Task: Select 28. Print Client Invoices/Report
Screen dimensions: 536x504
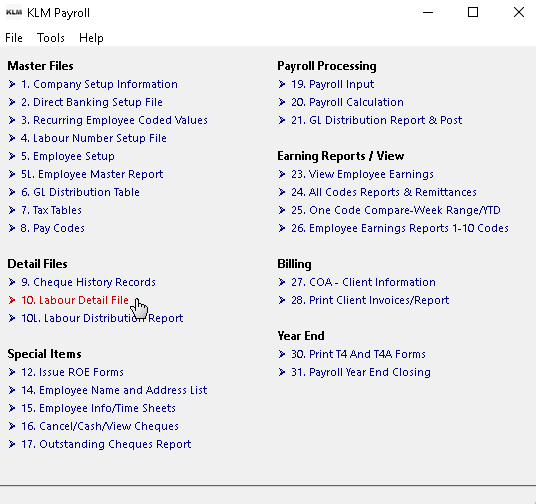Action: (x=370, y=300)
